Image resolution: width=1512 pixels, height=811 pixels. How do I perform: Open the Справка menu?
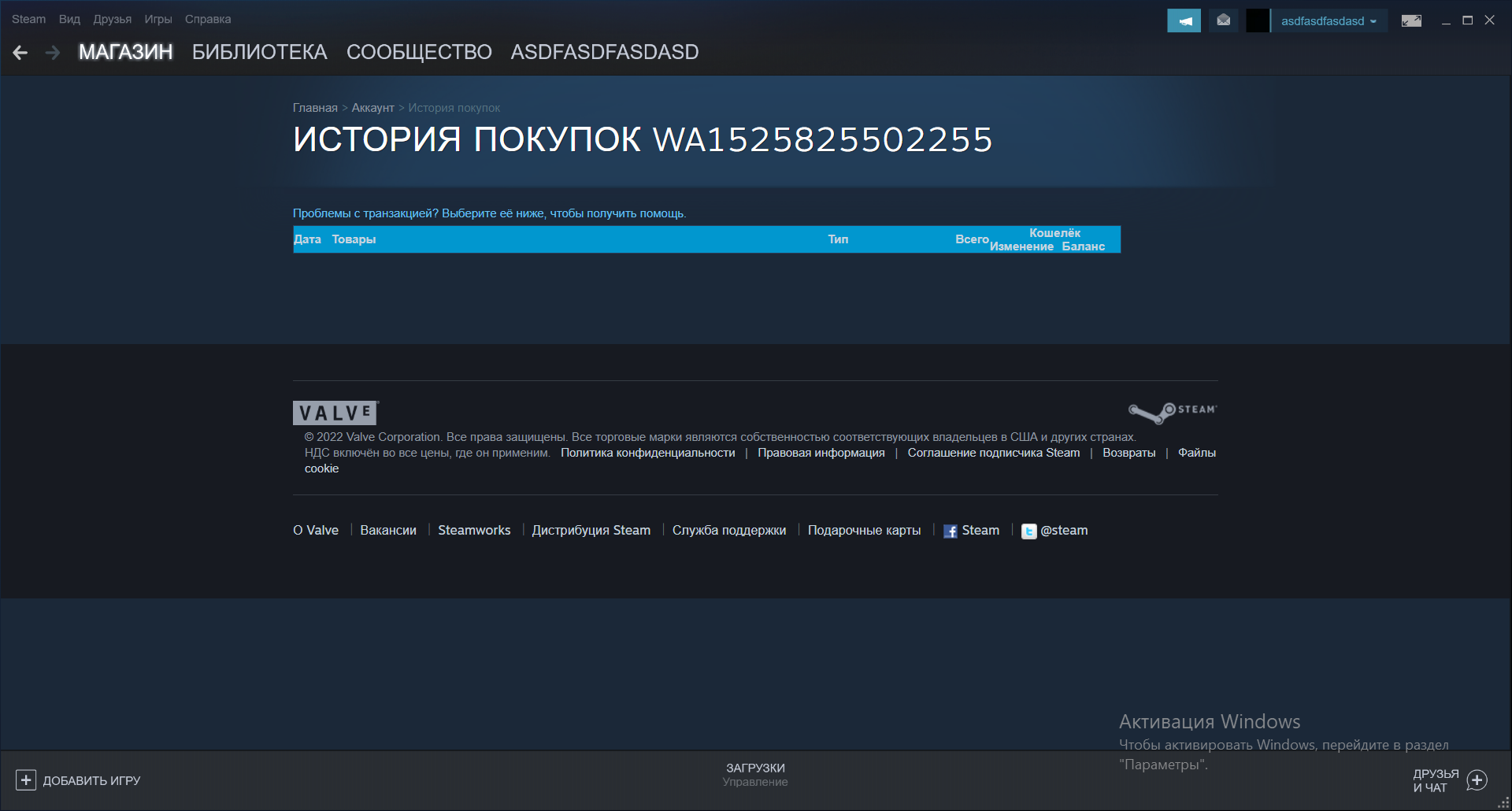(x=208, y=19)
